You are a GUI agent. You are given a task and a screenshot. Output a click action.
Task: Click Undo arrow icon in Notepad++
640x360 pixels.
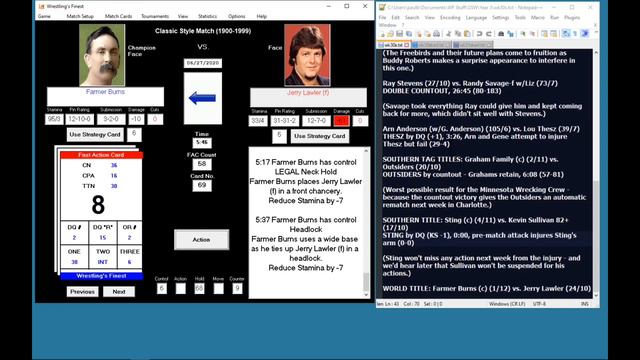pyautogui.click(x=480, y=34)
